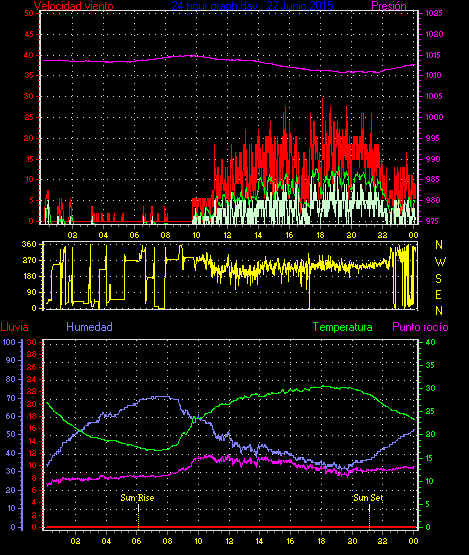Click the 24 hour graph date title
Screen dimensions: 469x555
coord(252,5)
